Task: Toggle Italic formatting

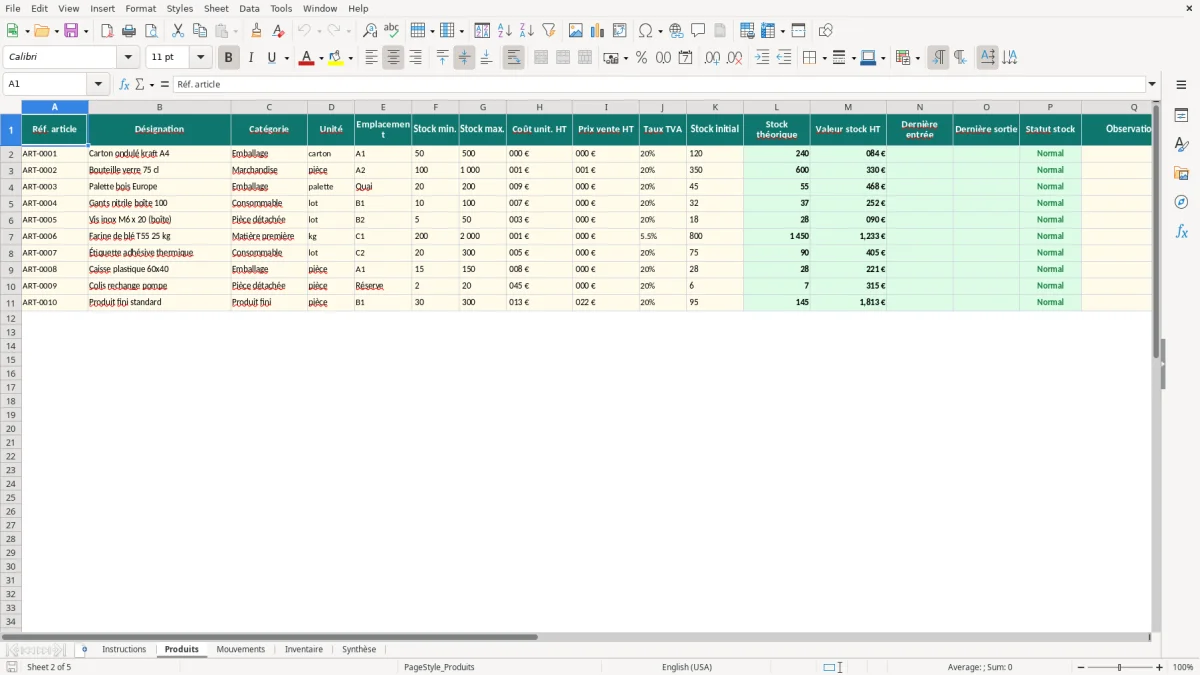Action: (x=251, y=58)
